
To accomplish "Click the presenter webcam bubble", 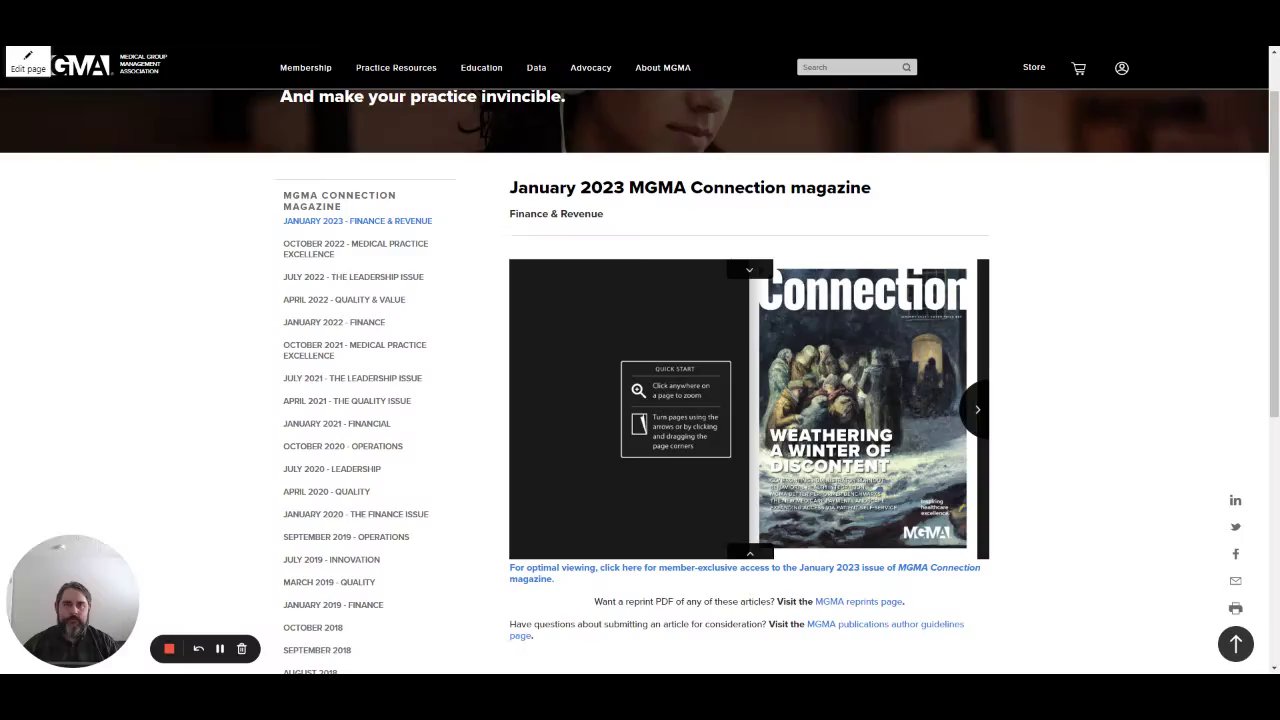I will tap(72, 600).
